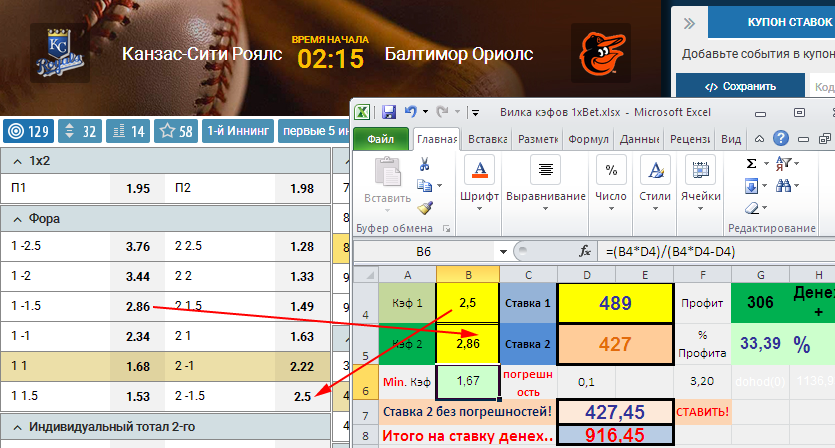The image size is (835, 448).
Task: Click the Sort and Filter icon
Action: [783, 164]
